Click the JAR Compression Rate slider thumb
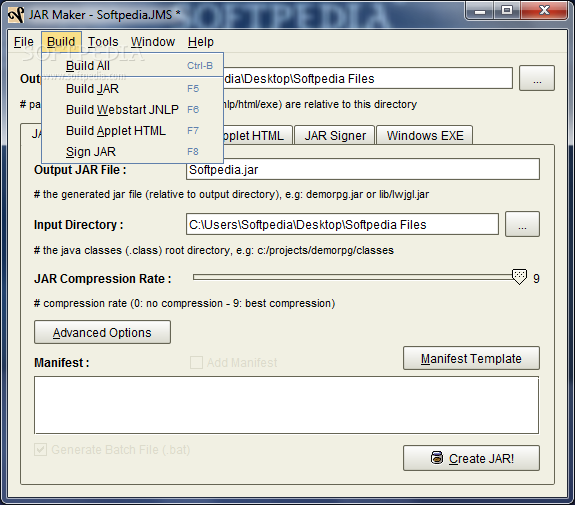Image resolution: width=575 pixels, height=505 pixels. coord(519,277)
